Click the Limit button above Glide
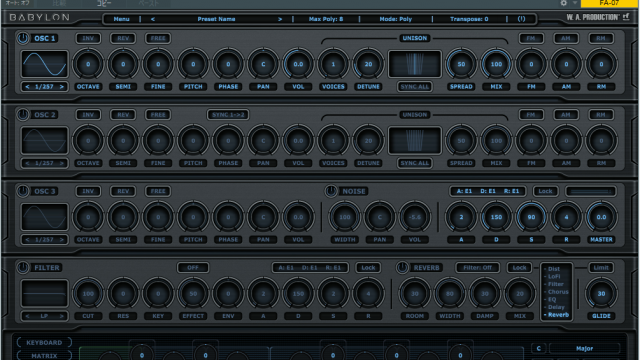This screenshot has height=360, width=640. pyautogui.click(x=601, y=268)
